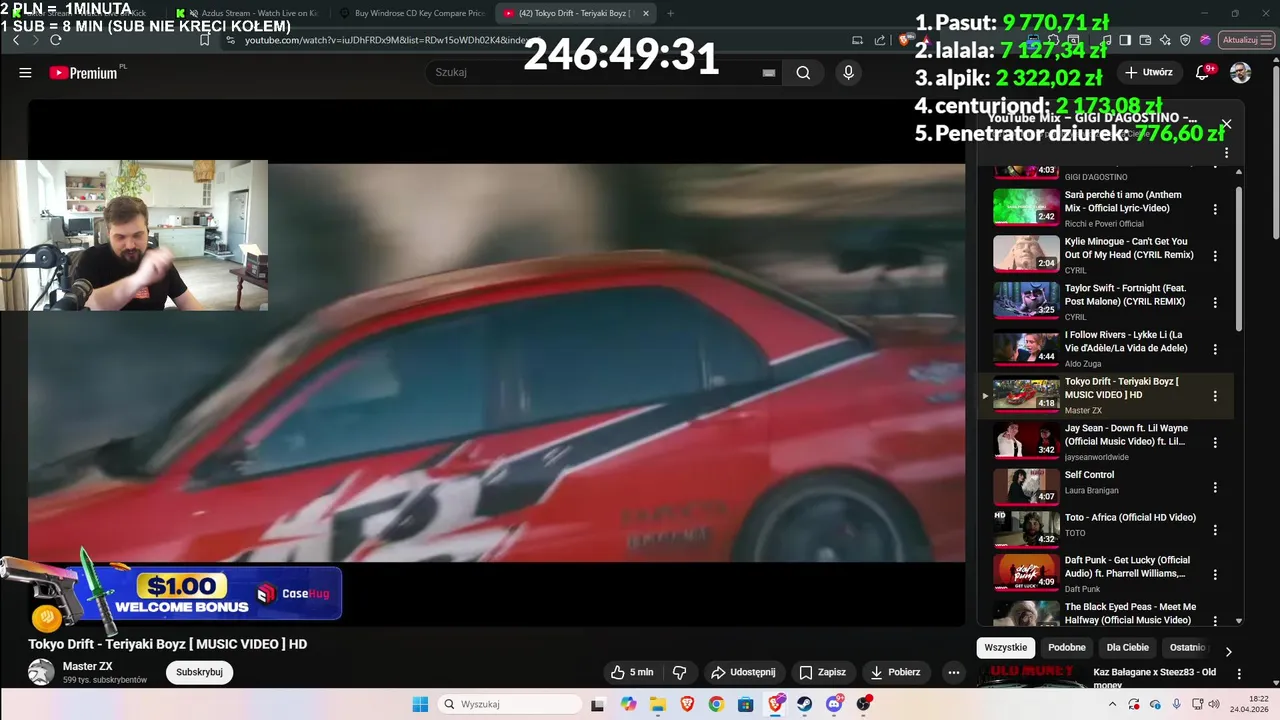Like the Tokyo Drift video

[632, 672]
